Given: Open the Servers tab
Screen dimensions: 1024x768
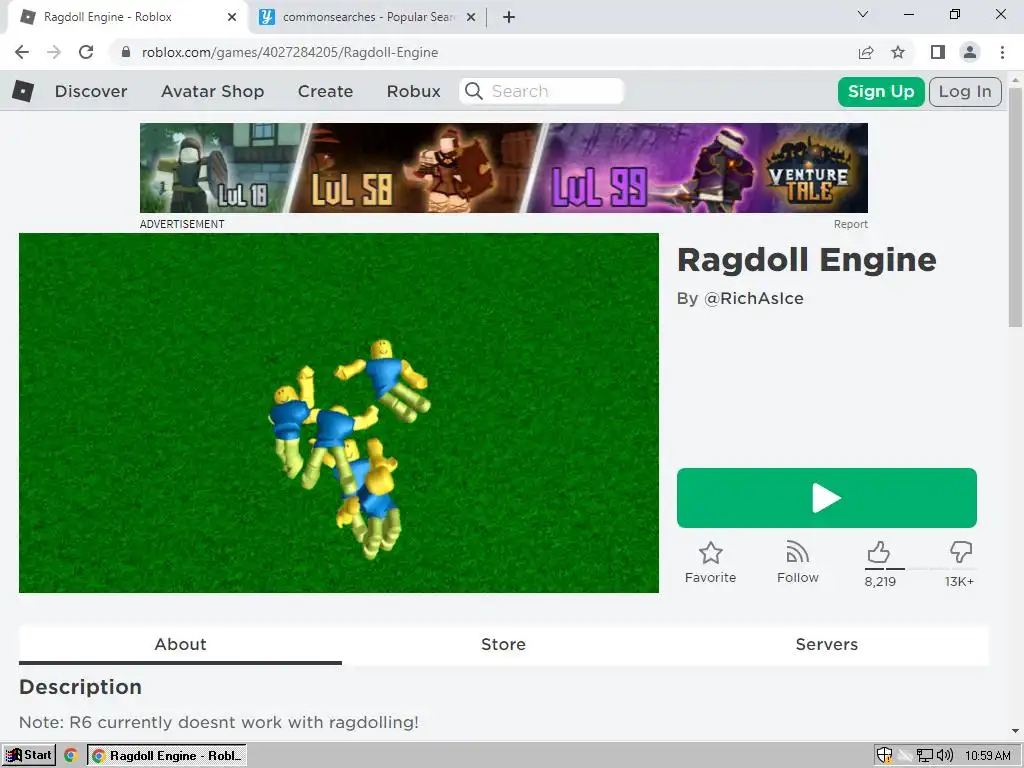Looking at the screenshot, I should pyautogui.click(x=827, y=645).
